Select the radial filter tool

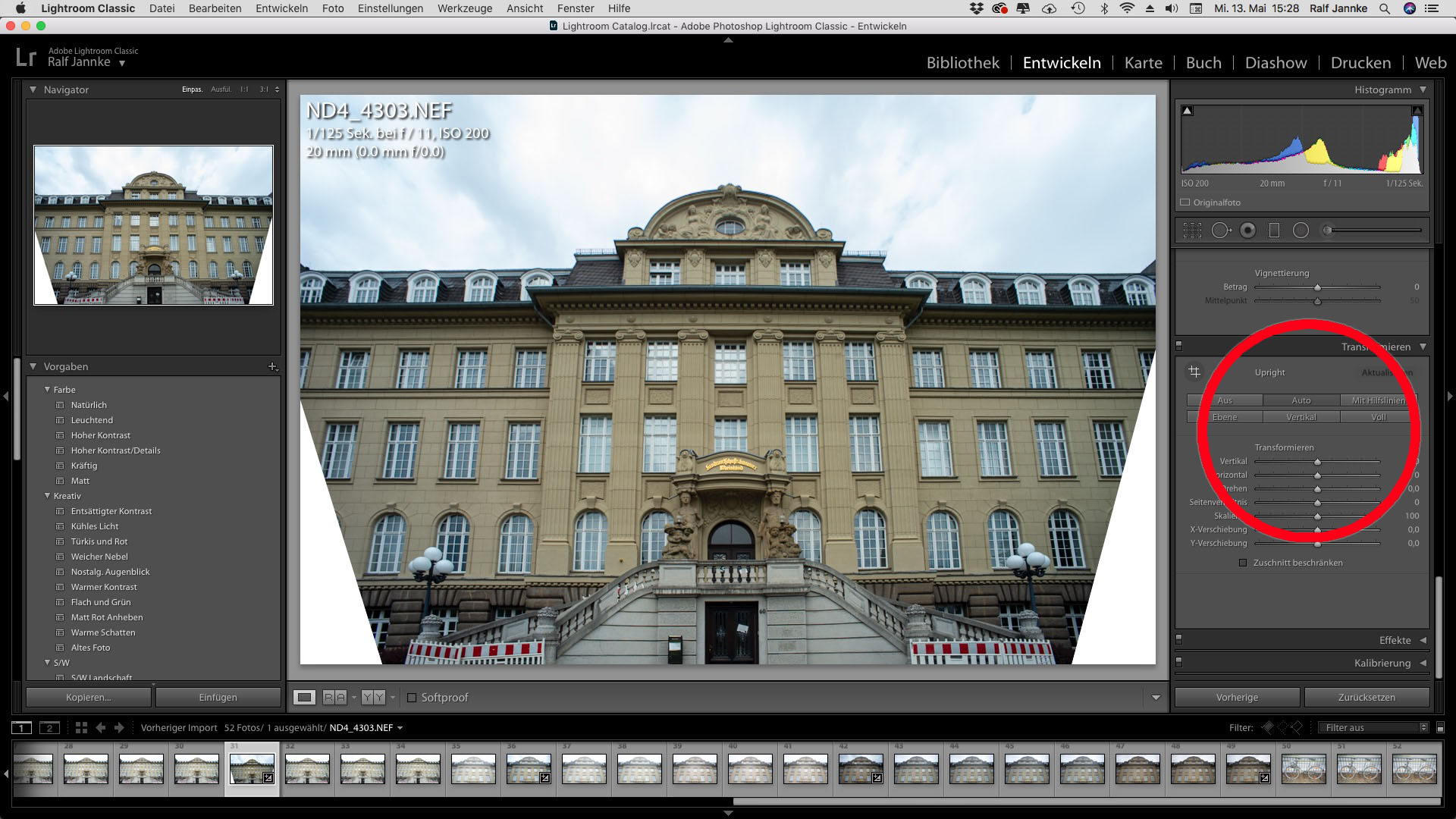pyautogui.click(x=1301, y=231)
